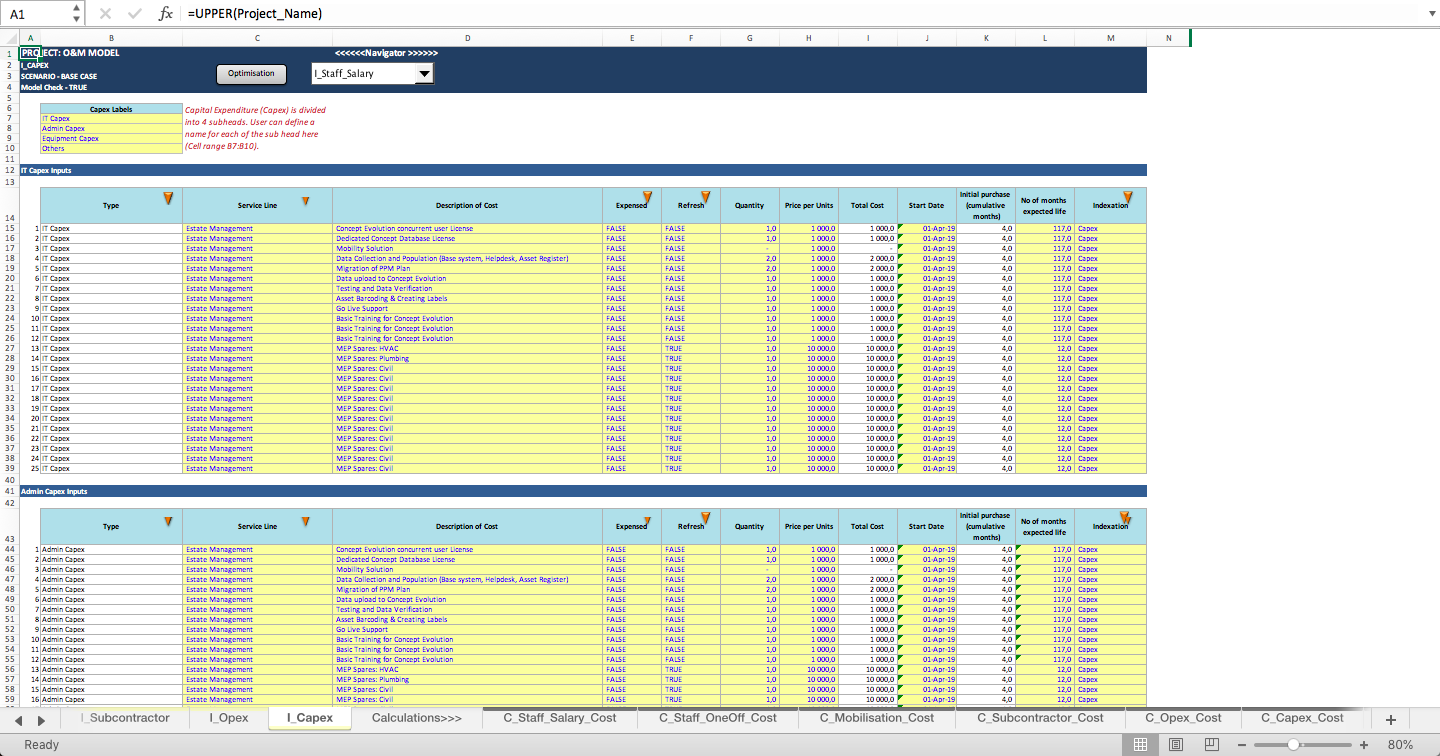Click the Optimisation button

251,73
